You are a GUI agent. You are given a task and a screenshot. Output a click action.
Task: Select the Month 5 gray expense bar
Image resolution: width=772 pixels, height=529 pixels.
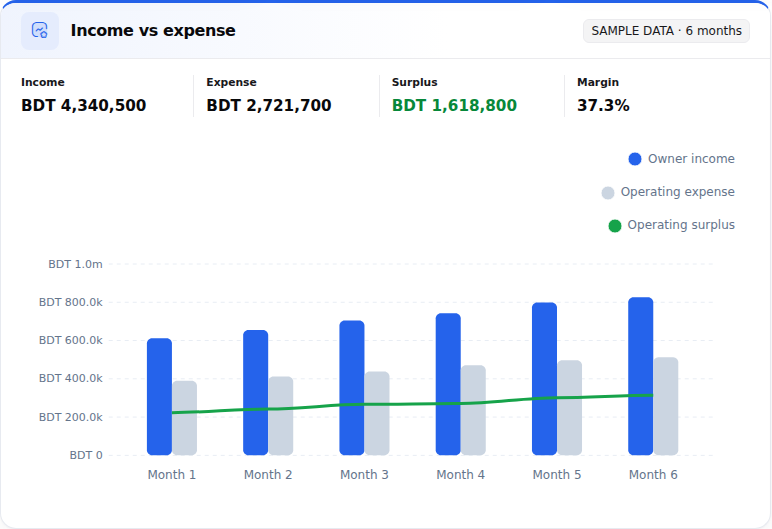point(570,407)
